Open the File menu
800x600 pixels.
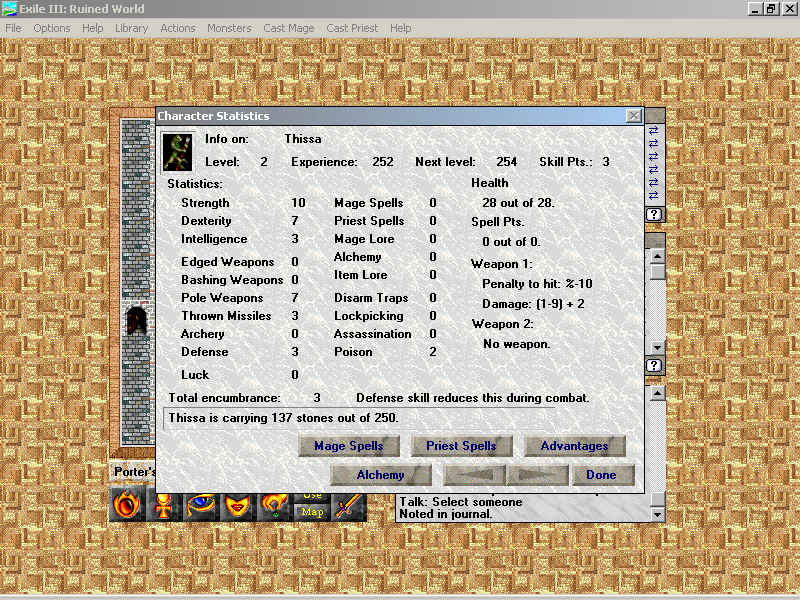tap(13, 28)
